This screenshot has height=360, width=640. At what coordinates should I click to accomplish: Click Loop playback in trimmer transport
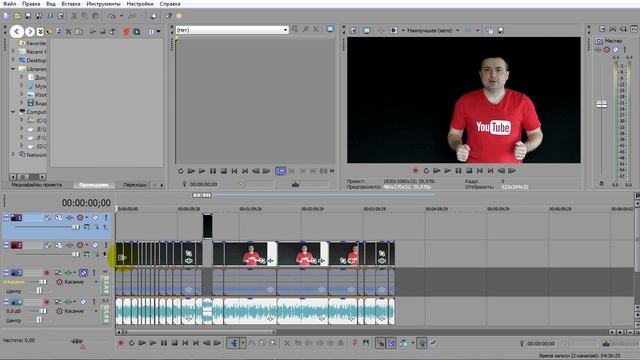(180, 171)
